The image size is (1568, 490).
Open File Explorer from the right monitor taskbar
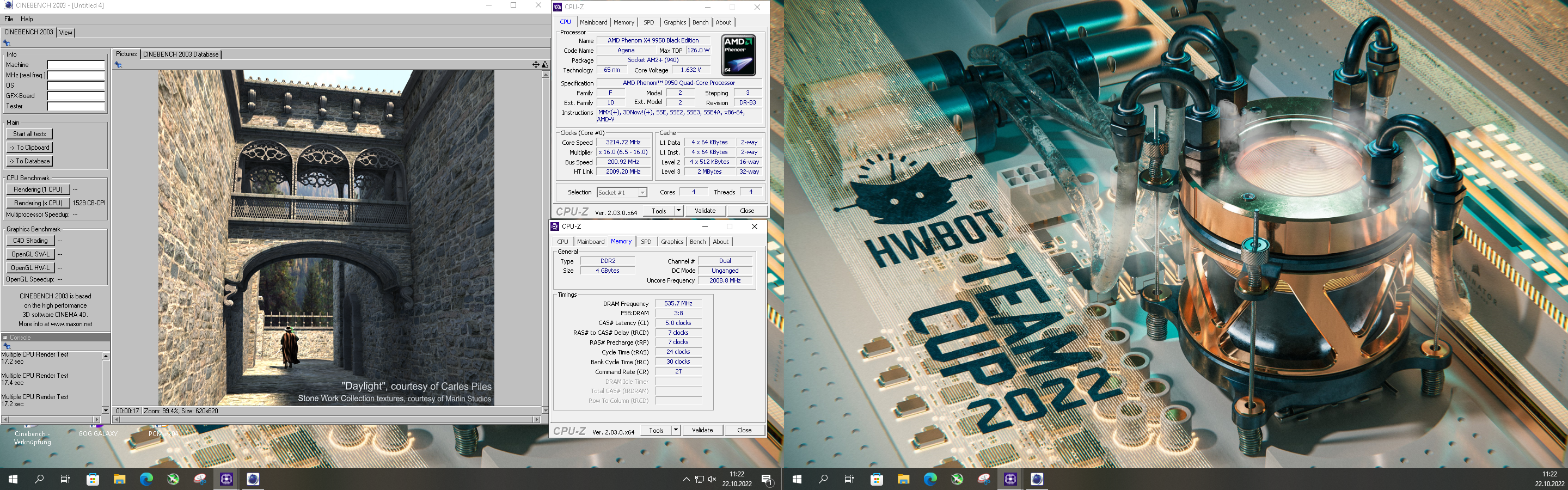(903, 479)
